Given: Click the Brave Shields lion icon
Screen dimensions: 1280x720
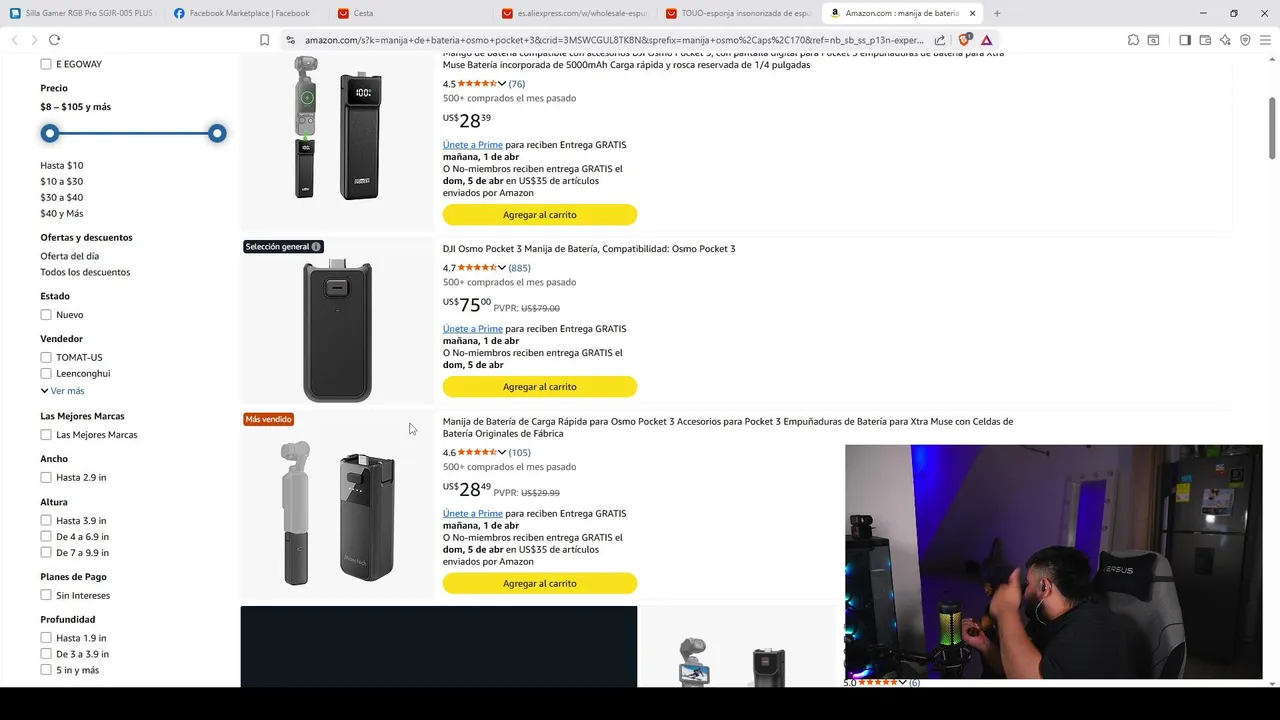Looking at the screenshot, I should click(964, 40).
